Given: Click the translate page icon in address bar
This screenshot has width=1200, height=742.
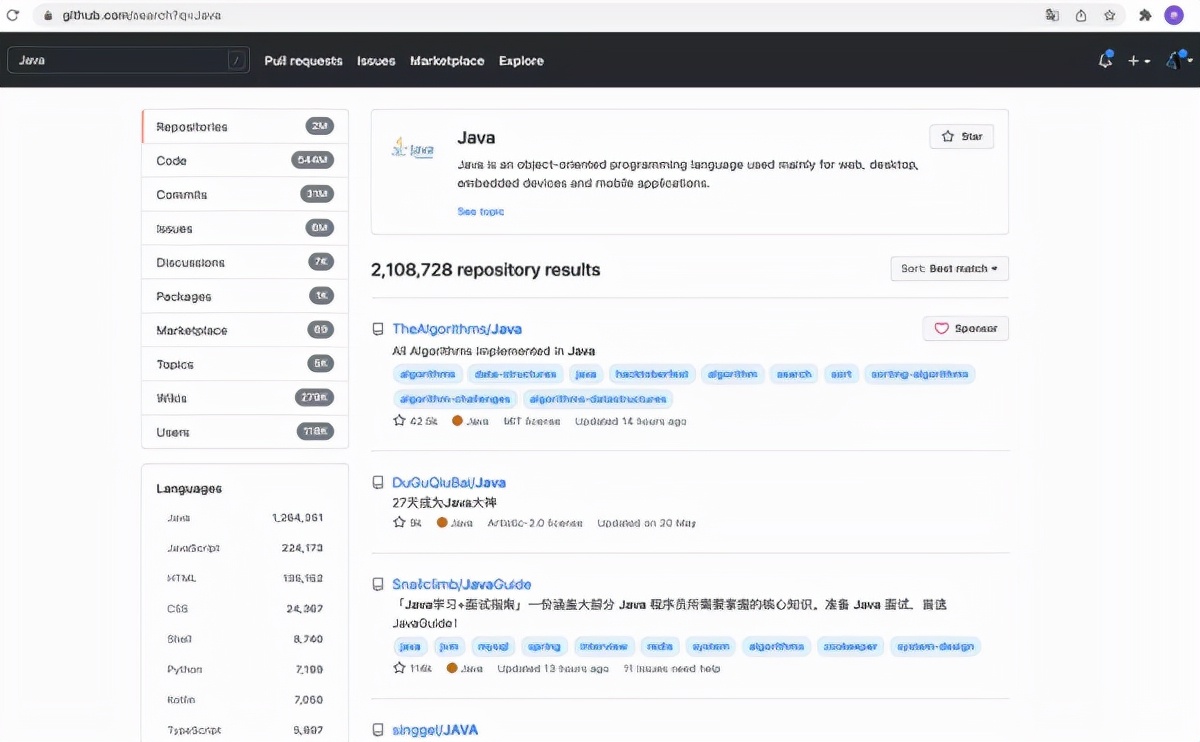Looking at the screenshot, I should point(1052,15).
